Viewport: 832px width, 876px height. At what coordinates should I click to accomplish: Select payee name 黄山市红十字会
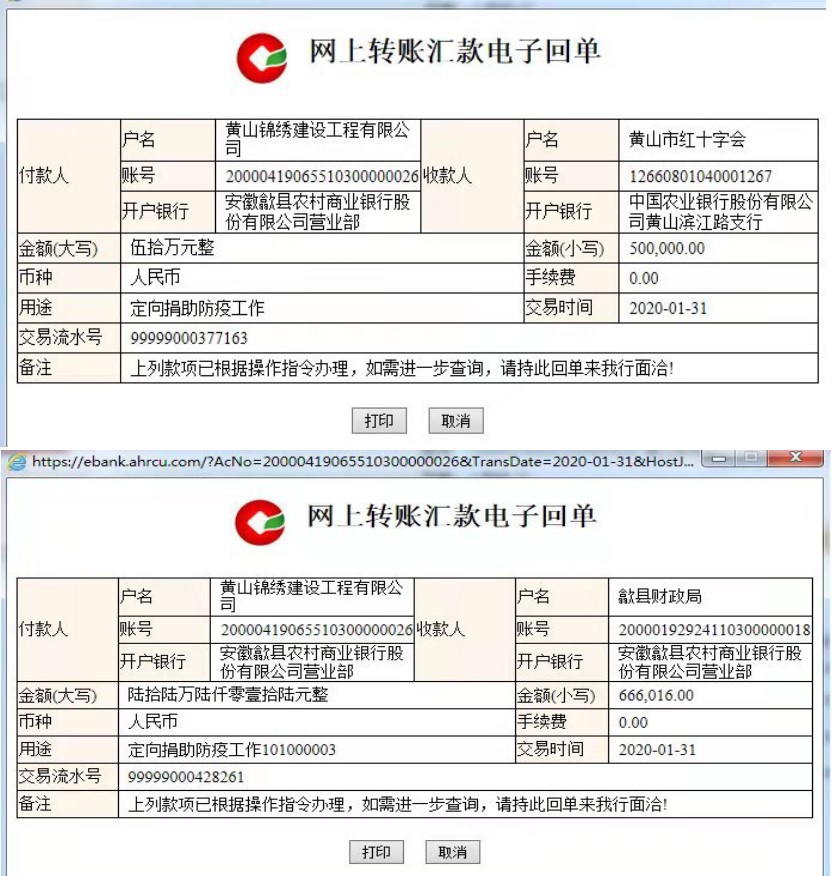687,139
